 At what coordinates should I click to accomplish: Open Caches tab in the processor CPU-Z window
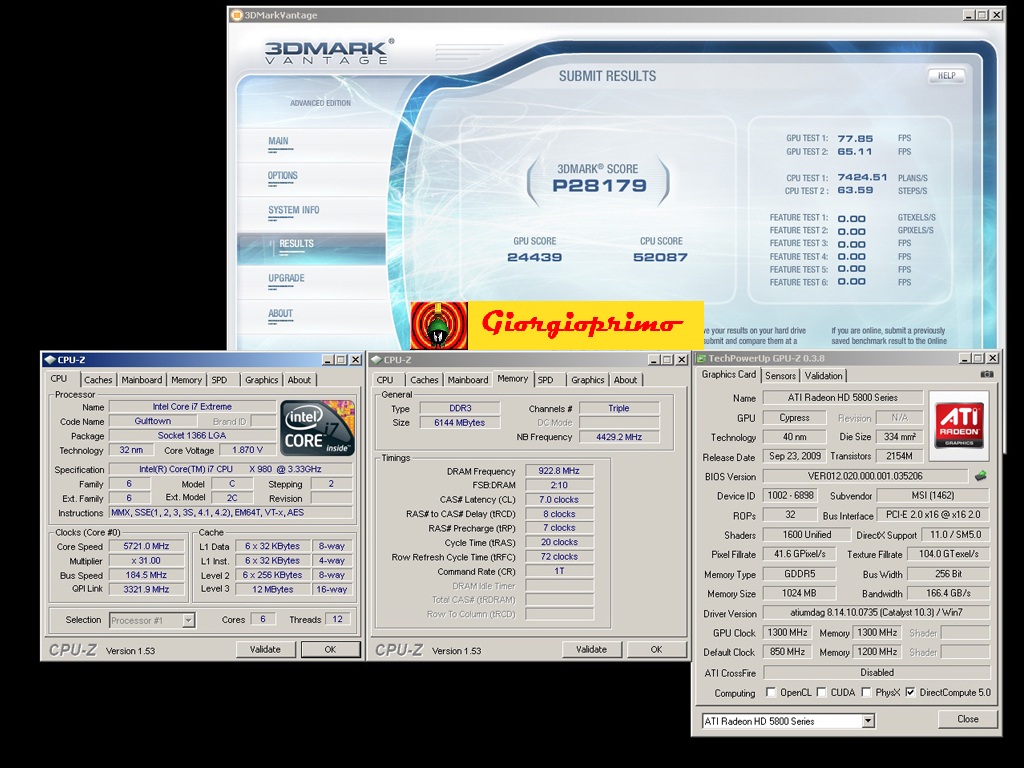point(98,379)
